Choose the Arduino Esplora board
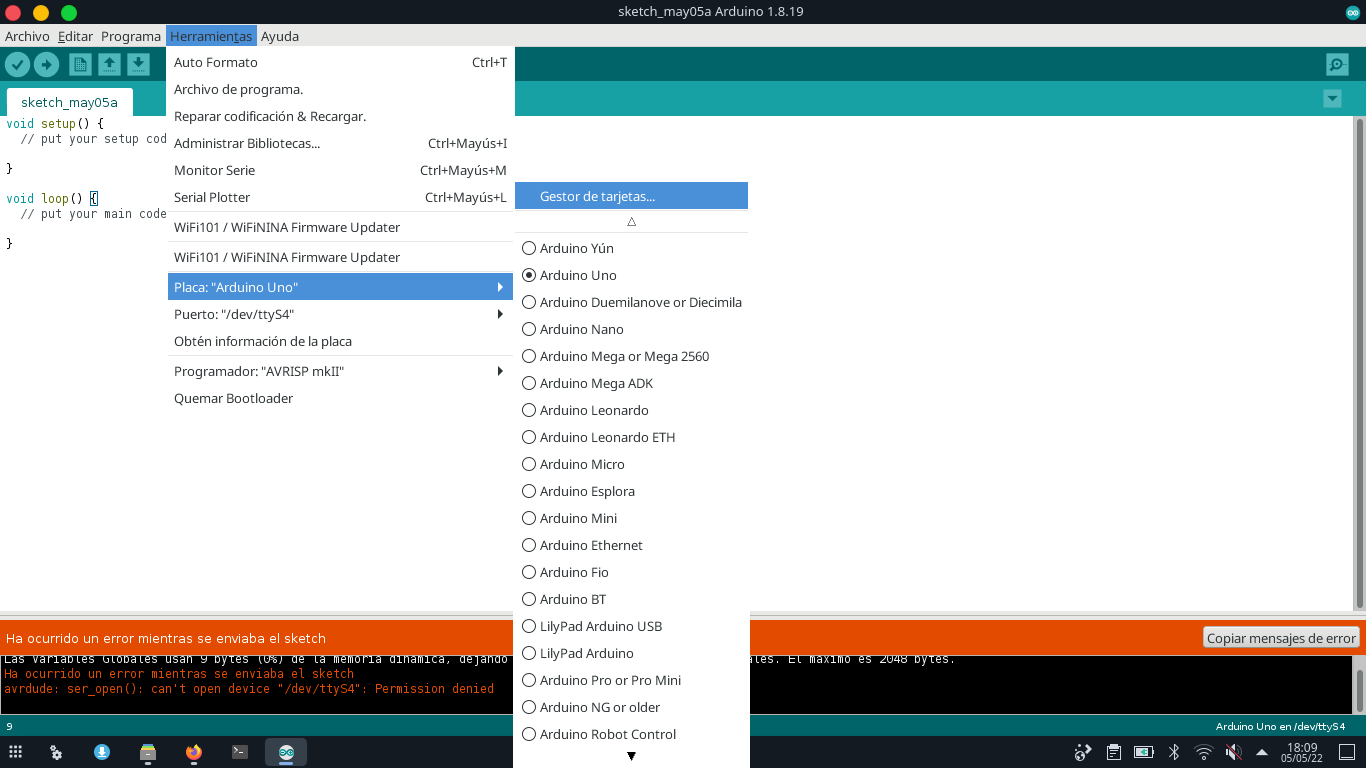The image size is (1366, 768). point(631,491)
